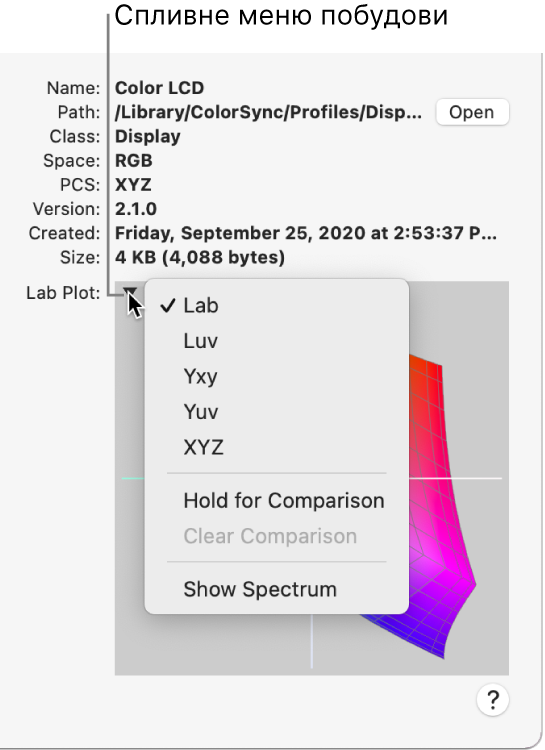Open the profile file with Open button
545x750 pixels.
(x=472, y=112)
